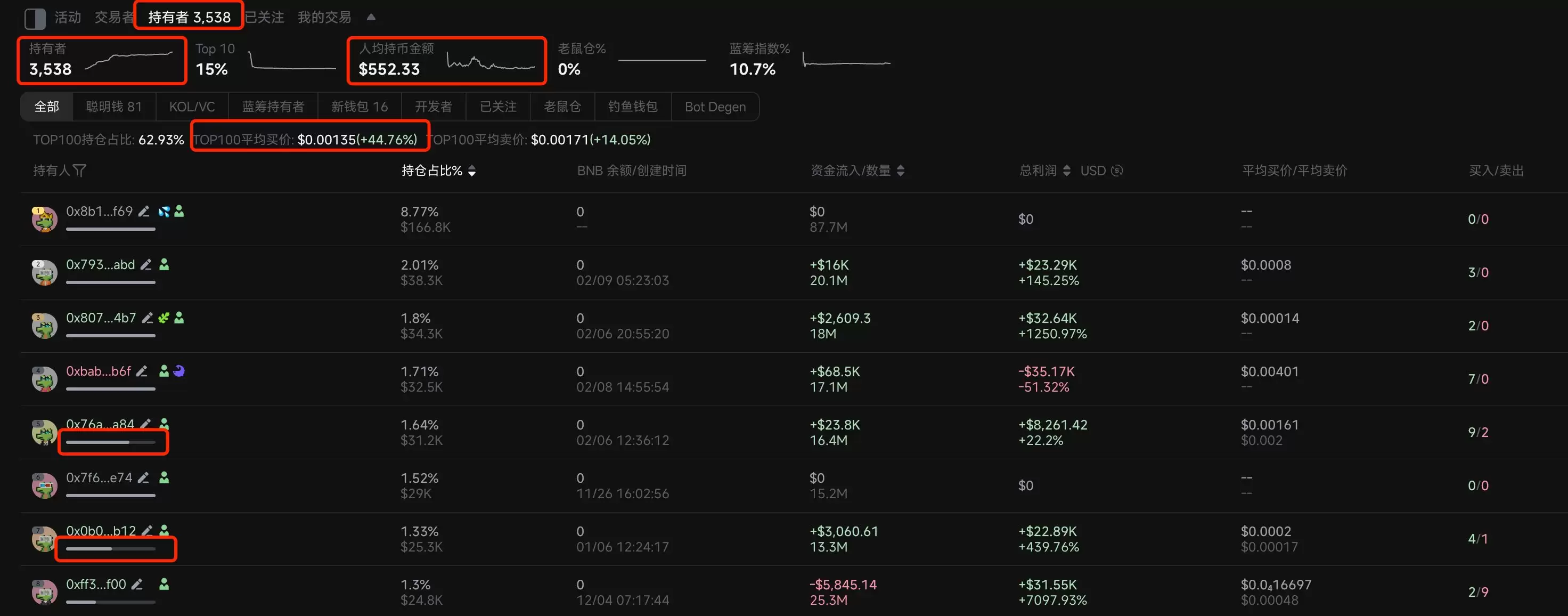Click the person icon beside 0x0b0...b12
The height and width of the screenshot is (616, 1568).
[165, 530]
